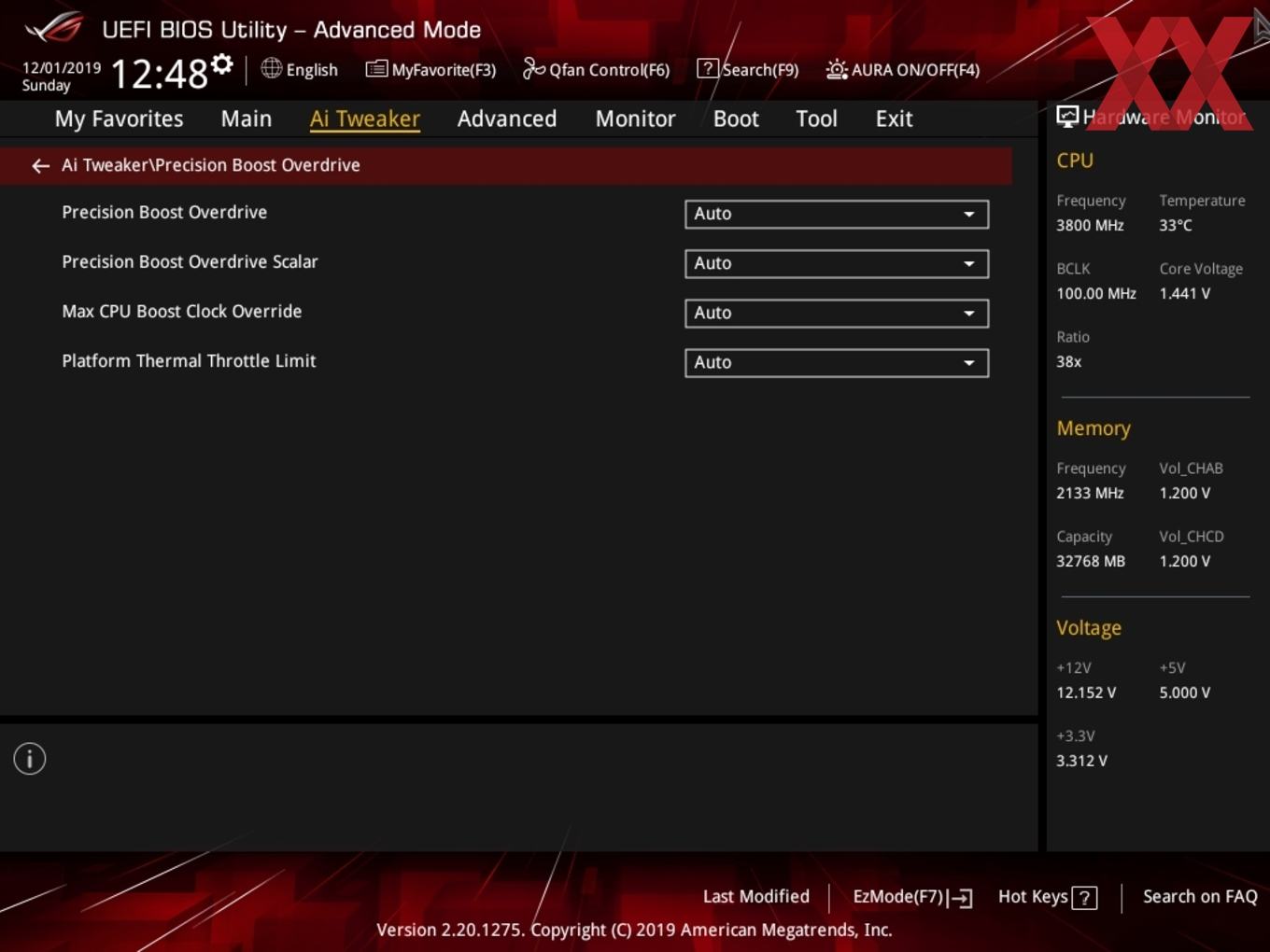
Task: Click the Memory section heading
Action: [1094, 428]
